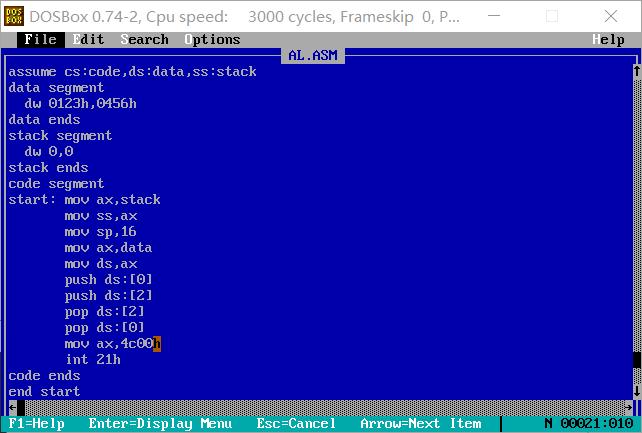The height and width of the screenshot is (433, 642).
Task: Click the horizontal scrollbar left arrow
Action: point(13,407)
